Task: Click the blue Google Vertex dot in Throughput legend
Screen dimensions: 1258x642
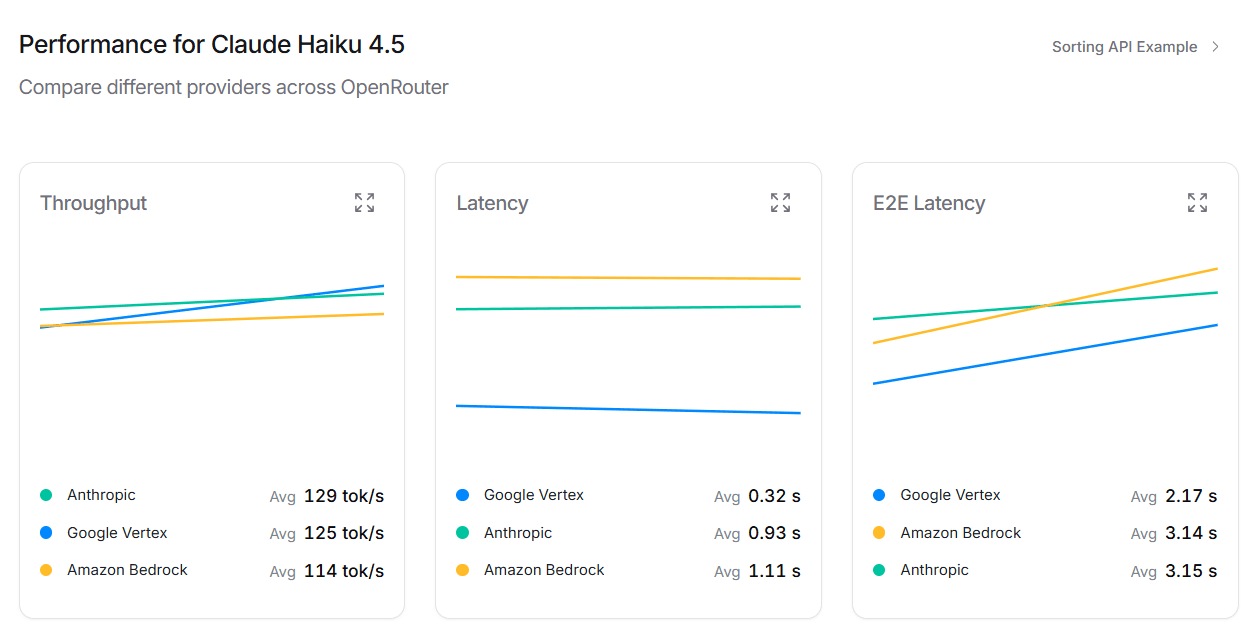Action: pos(48,533)
